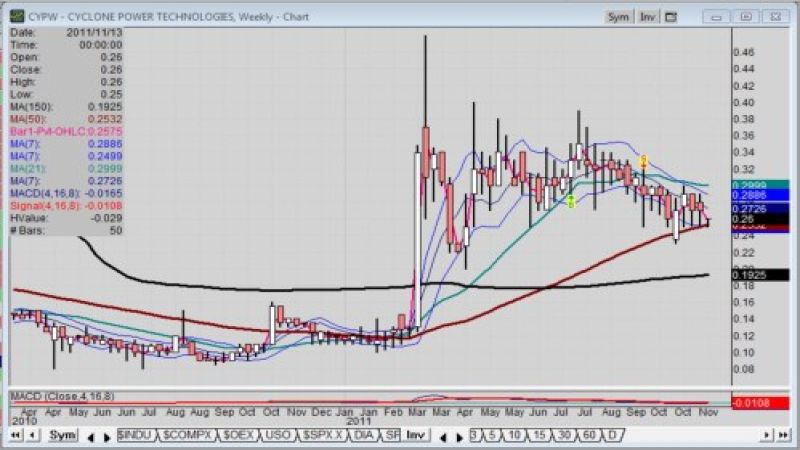Click the CYPW chart window application icon

coord(16,16)
